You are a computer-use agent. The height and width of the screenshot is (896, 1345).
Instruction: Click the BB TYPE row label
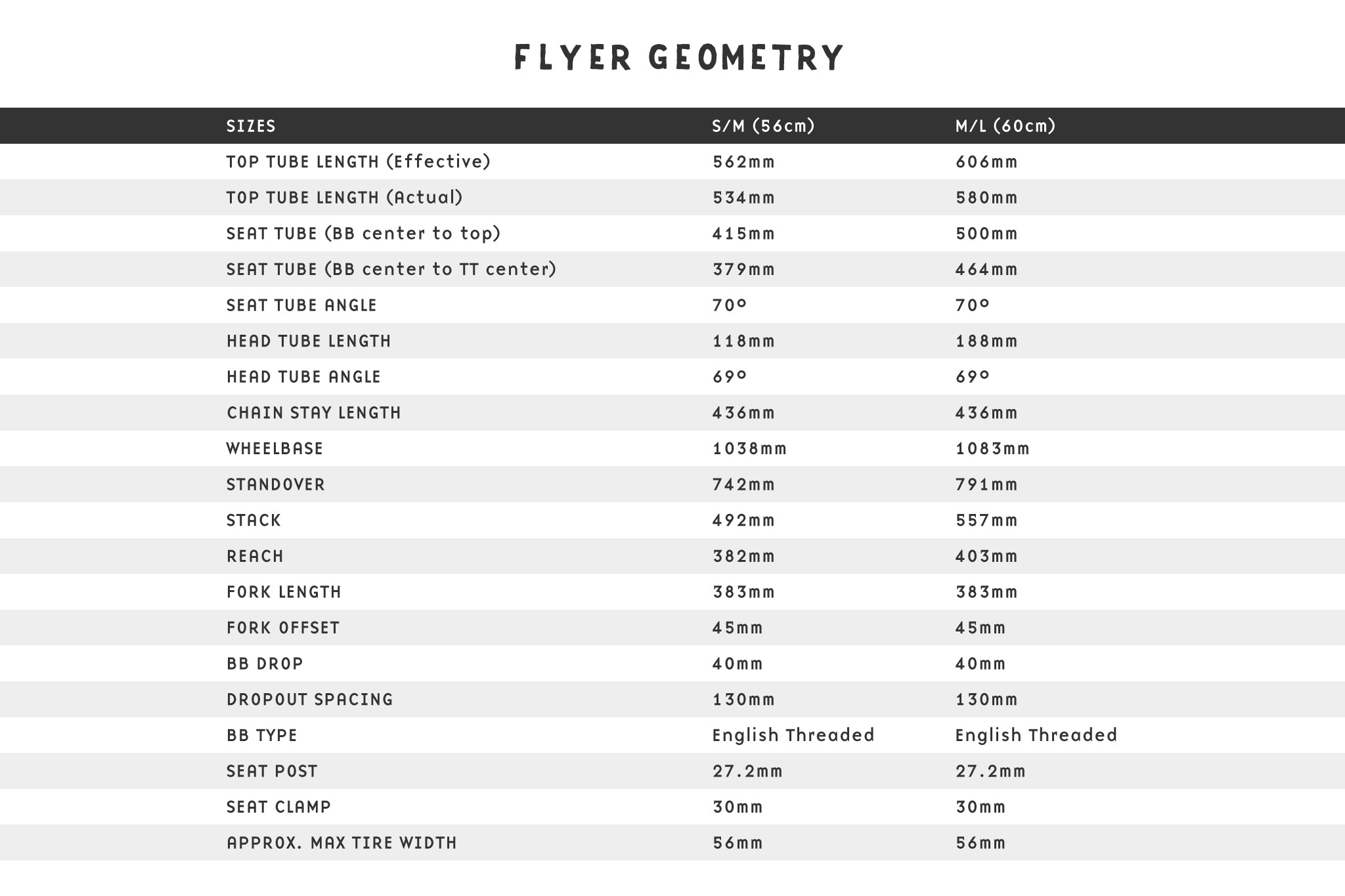coord(261,735)
